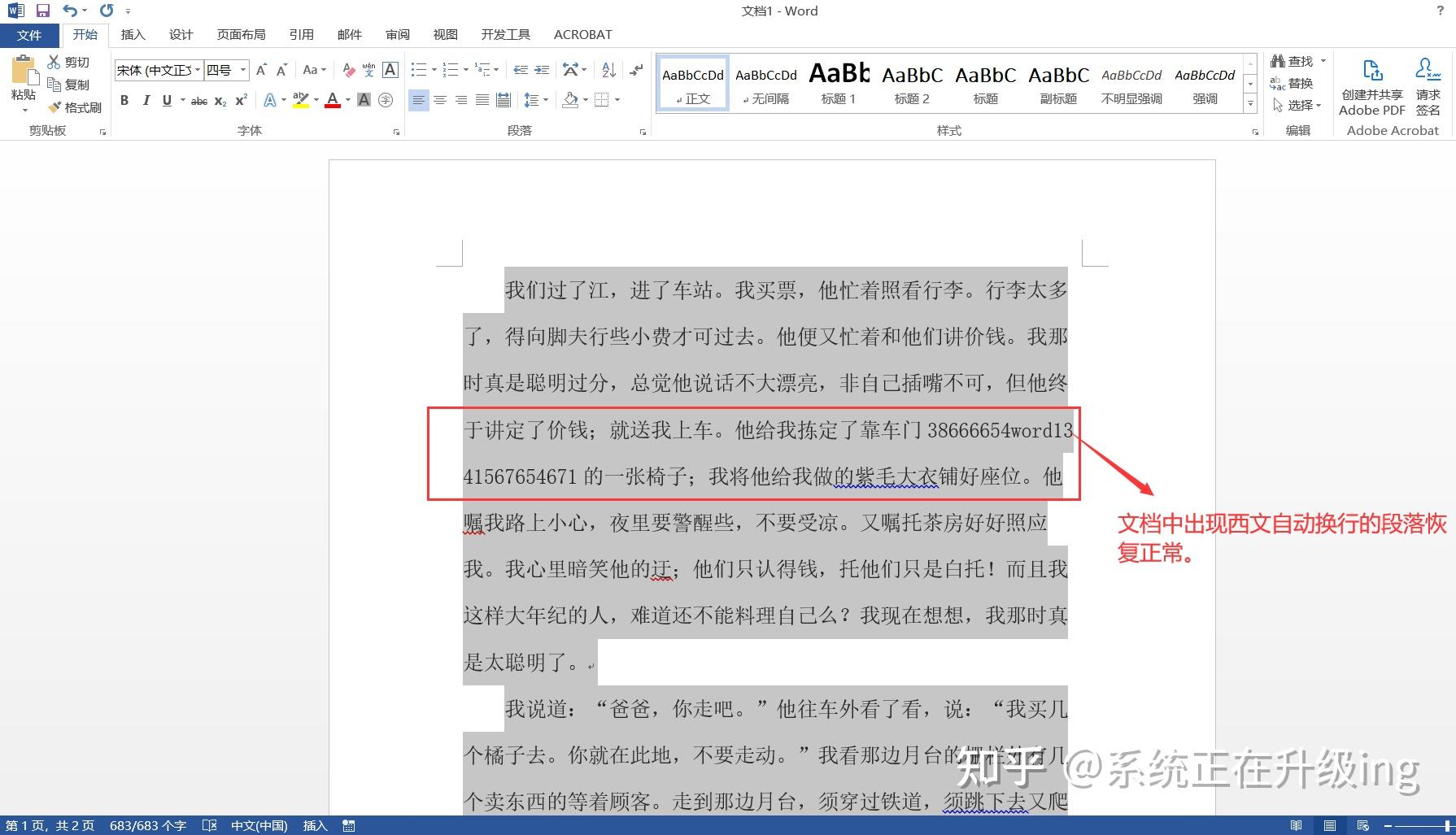Clear all formatting with the eraser icon
This screenshot has width=1456, height=835.
click(x=348, y=70)
